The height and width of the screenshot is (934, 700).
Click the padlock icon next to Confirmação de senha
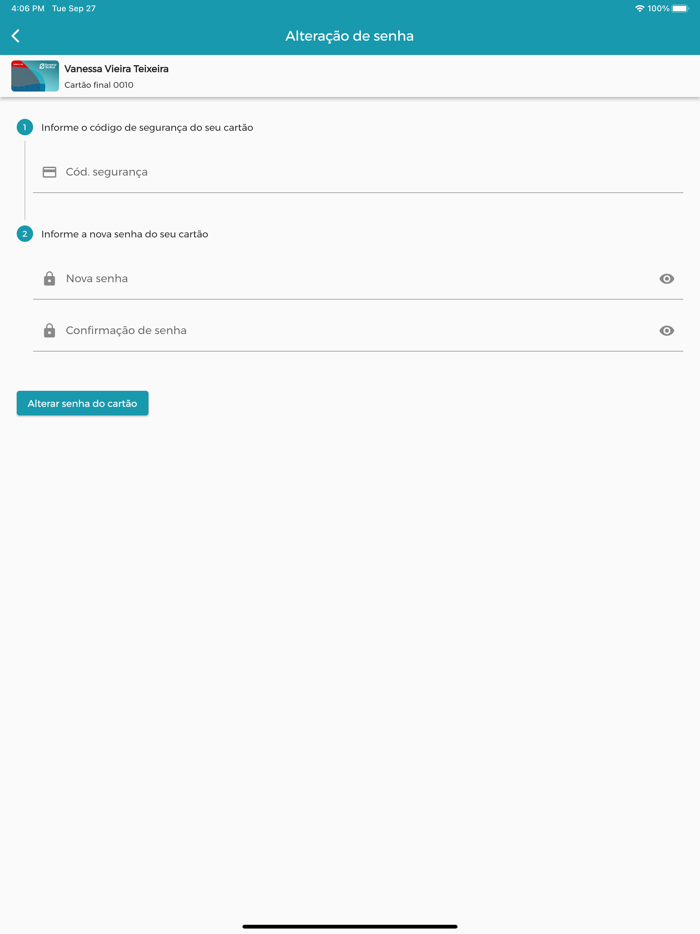pyautogui.click(x=49, y=331)
